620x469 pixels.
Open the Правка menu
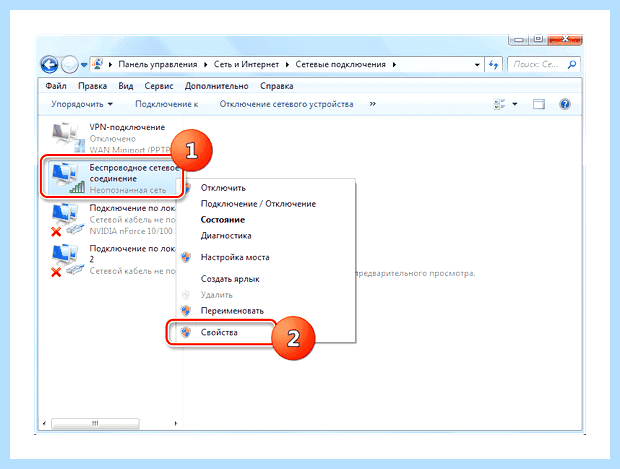pos(92,86)
